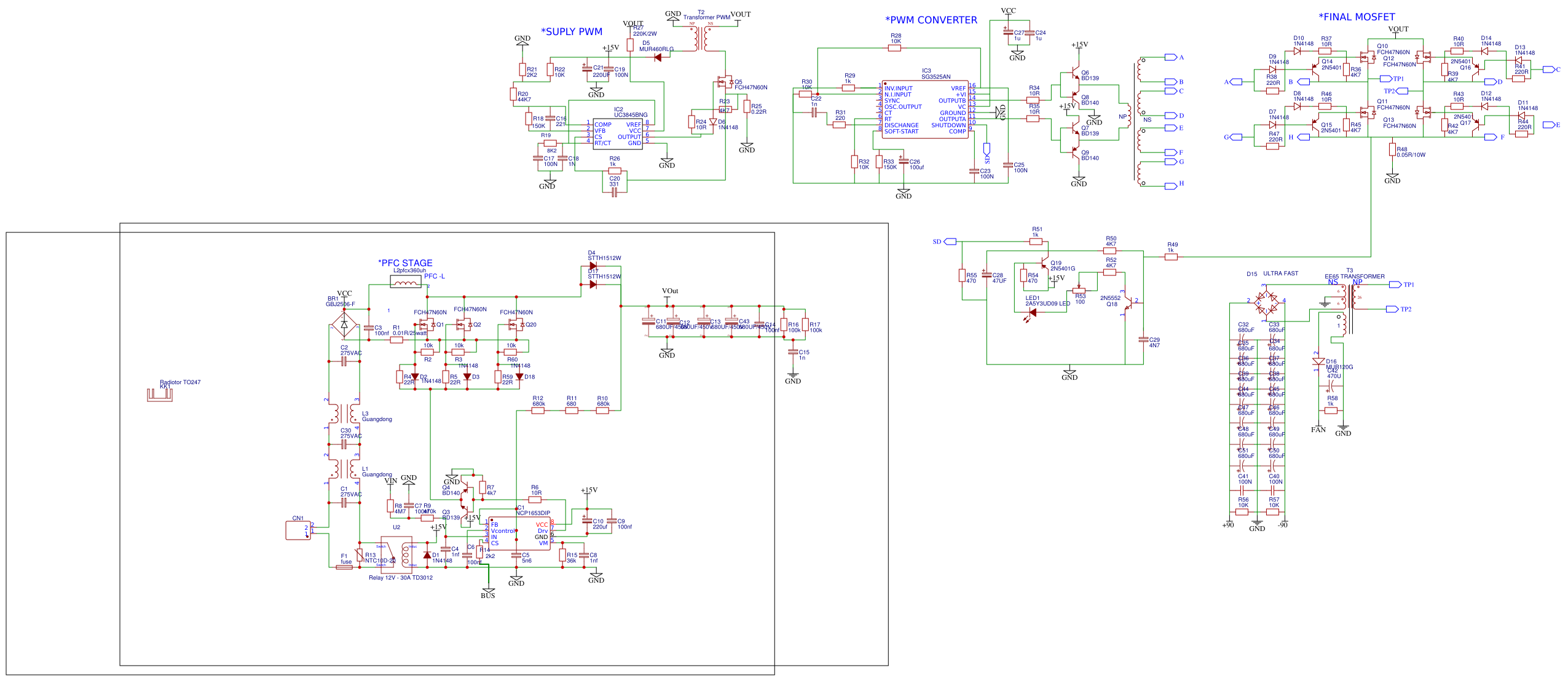
Task: Click the 'R12 680k' resistor label
Action: coord(538,401)
